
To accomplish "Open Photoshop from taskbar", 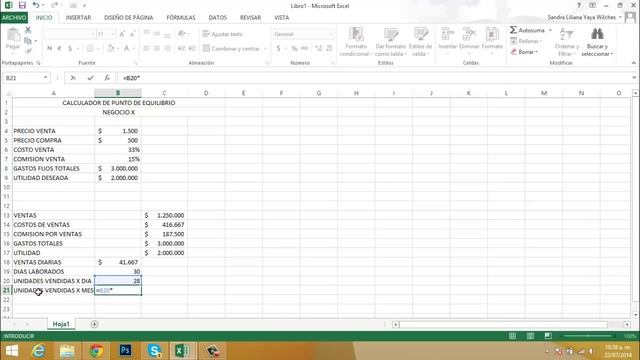I will [125, 351].
